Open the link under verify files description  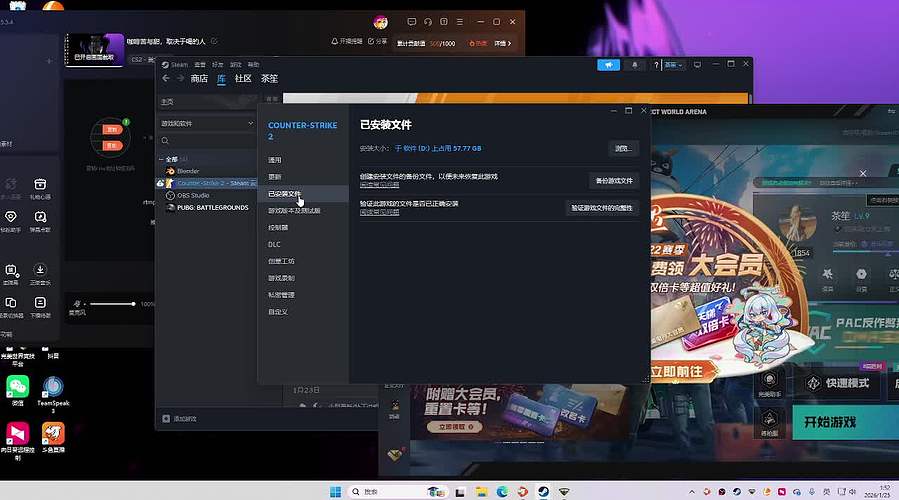(x=380, y=212)
